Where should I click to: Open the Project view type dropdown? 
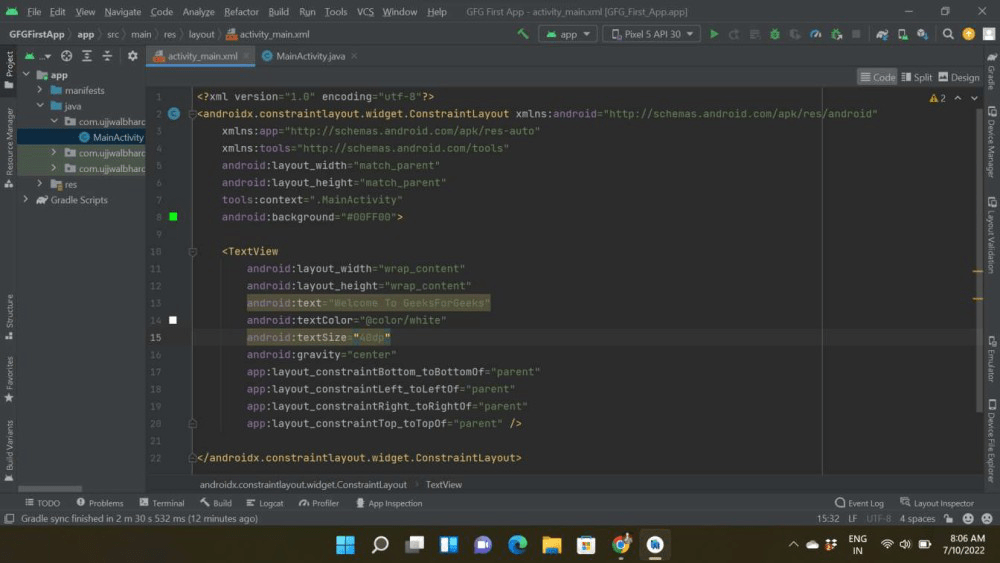36,56
